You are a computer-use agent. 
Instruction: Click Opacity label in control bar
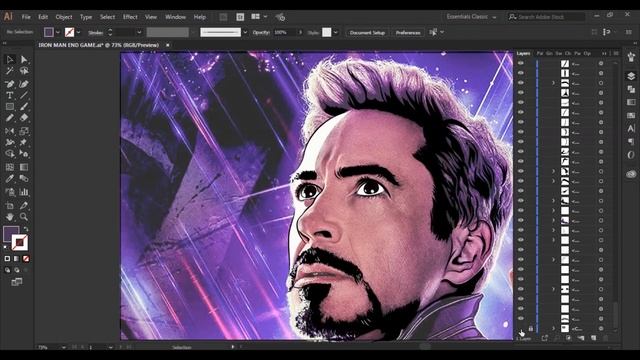tap(261, 32)
